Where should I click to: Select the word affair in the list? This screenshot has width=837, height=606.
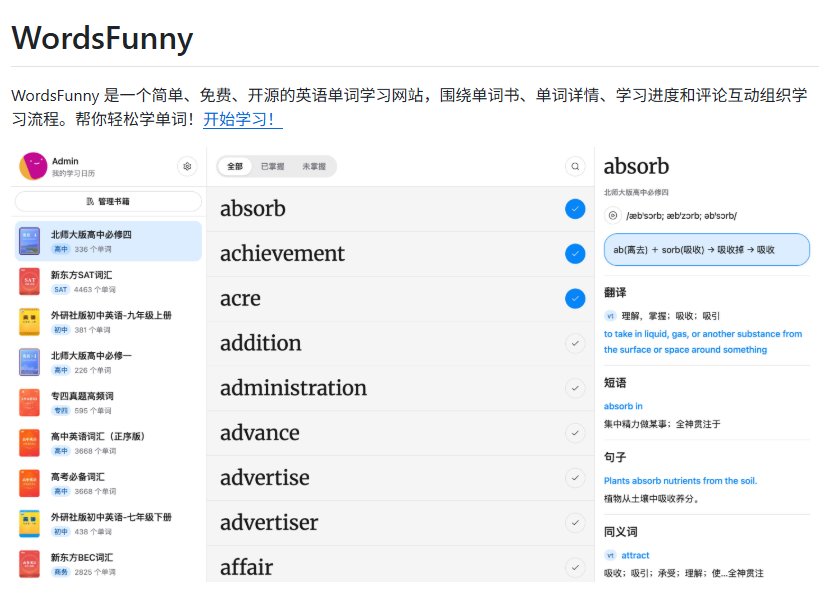coord(247,567)
